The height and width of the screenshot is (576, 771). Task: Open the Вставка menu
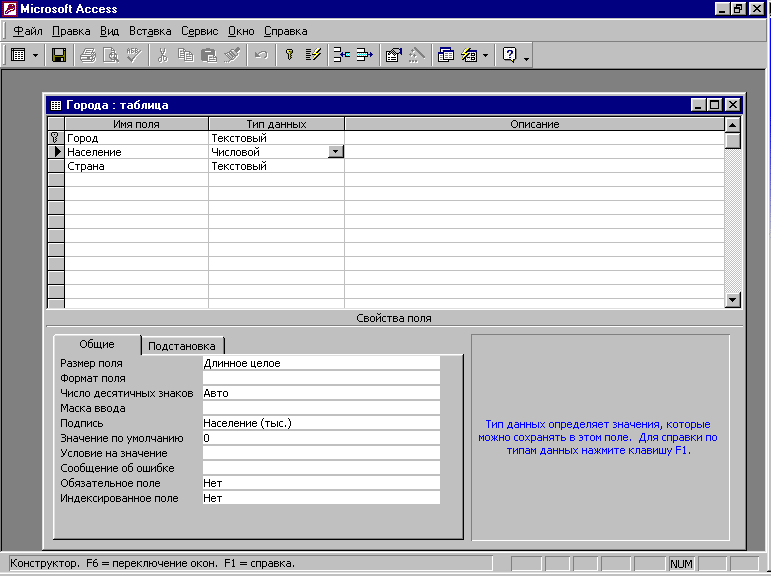pyautogui.click(x=150, y=31)
